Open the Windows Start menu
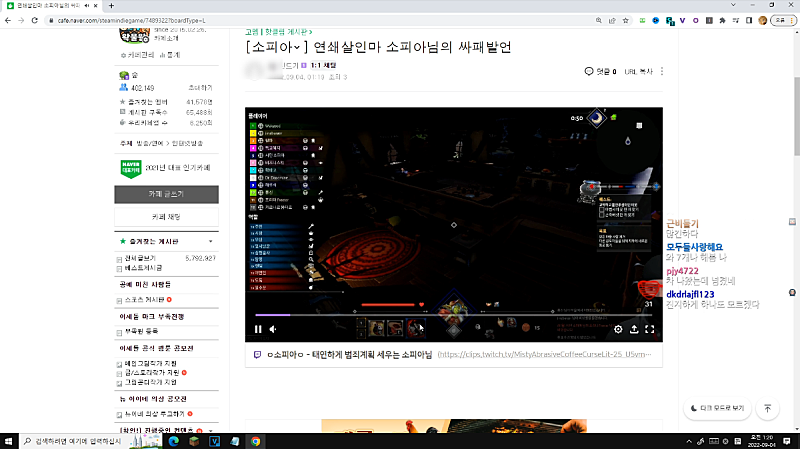 (9, 441)
